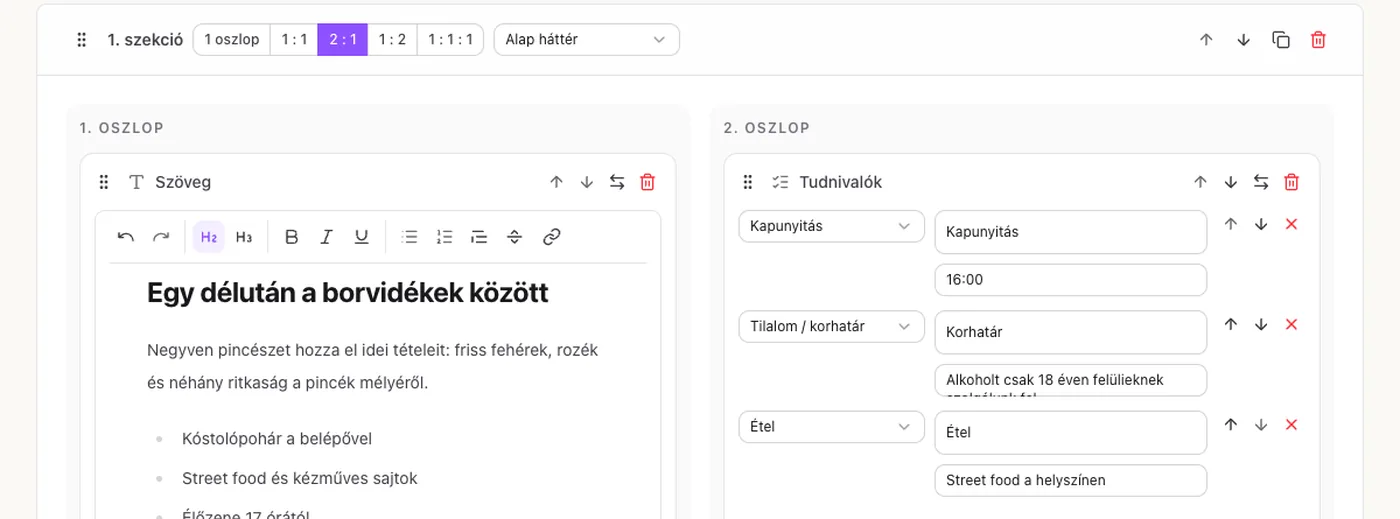The image size is (1400, 519).
Task: Edit the Étel title field
Action: click(1071, 433)
